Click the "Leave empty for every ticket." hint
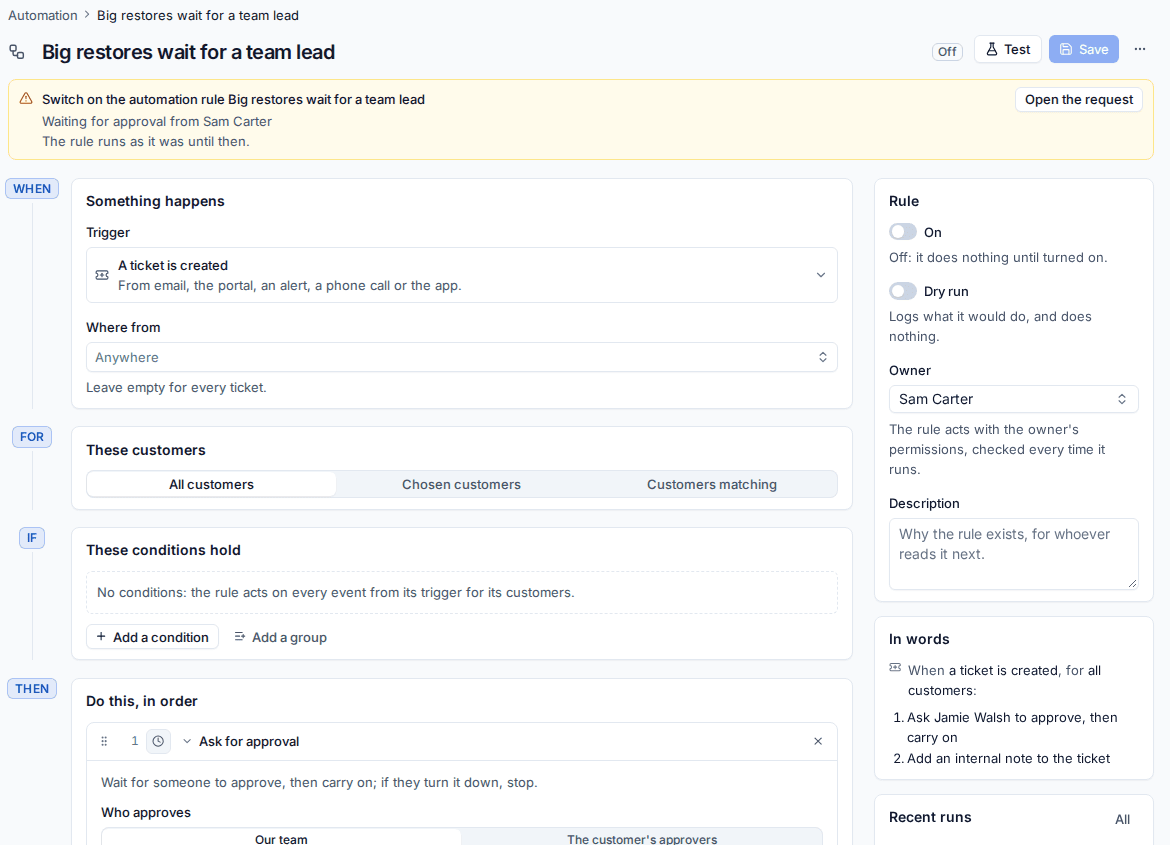The height and width of the screenshot is (845, 1170). click(176, 387)
